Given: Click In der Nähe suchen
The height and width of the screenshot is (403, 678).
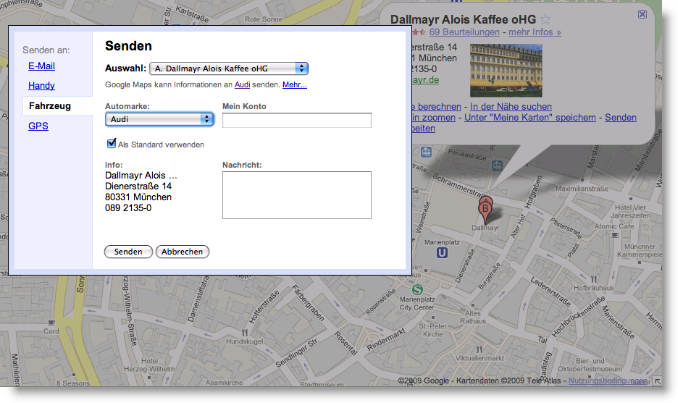Looking at the screenshot, I should (511, 106).
